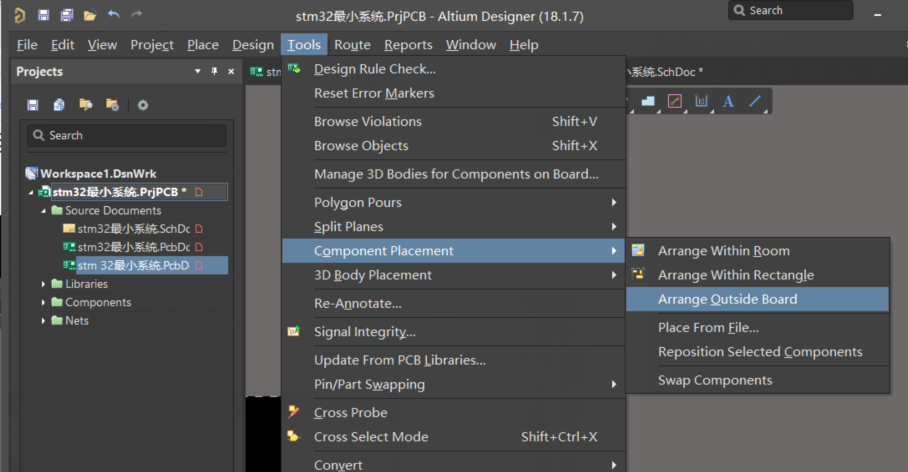The image size is (908, 472).
Task: Click the title bar Search box
Action: coord(790,10)
